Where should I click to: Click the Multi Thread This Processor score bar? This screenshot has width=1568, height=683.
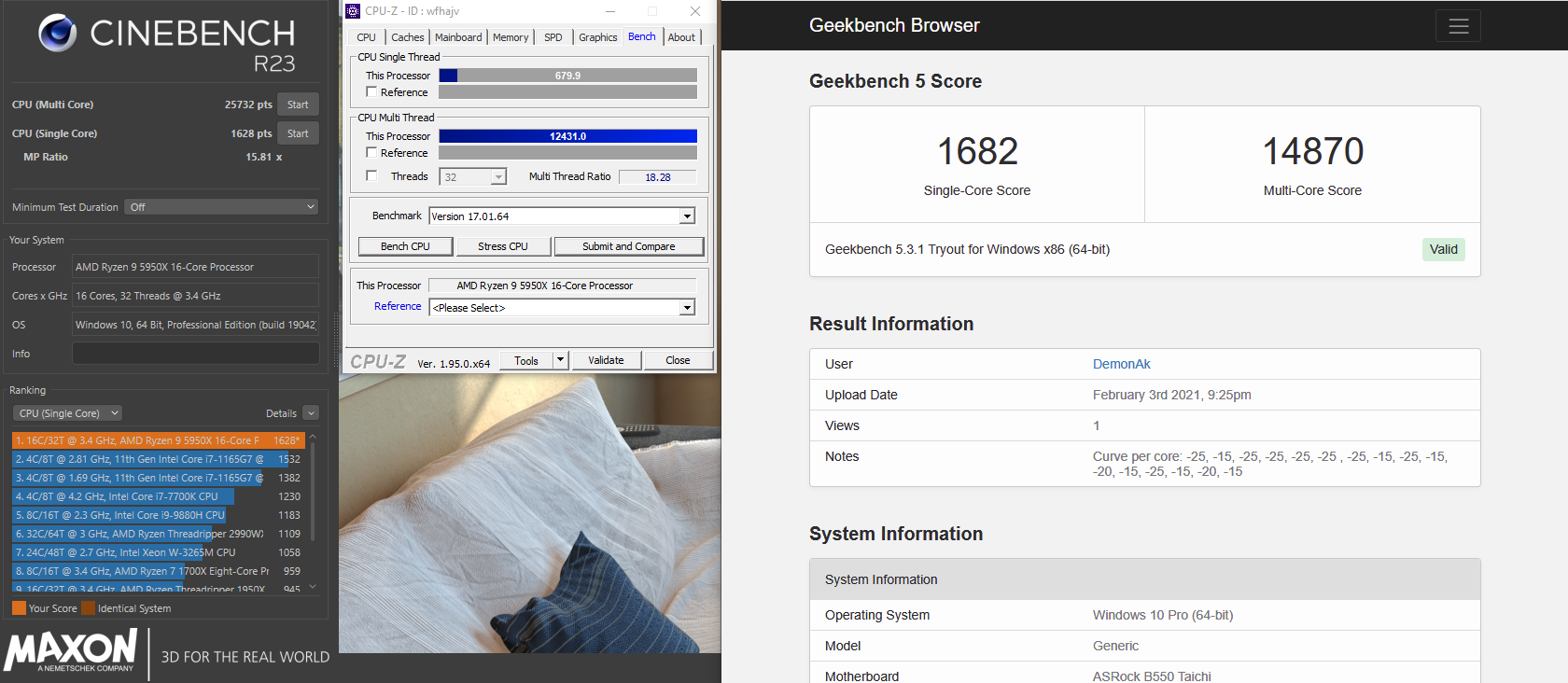coord(567,136)
